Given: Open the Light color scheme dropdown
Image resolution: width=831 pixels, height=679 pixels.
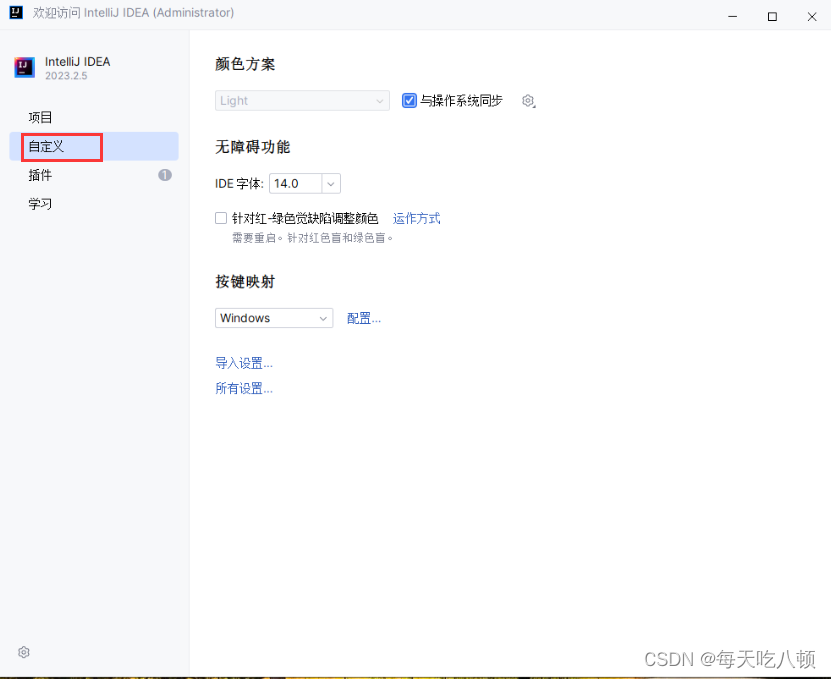Looking at the screenshot, I should (302, 101).
